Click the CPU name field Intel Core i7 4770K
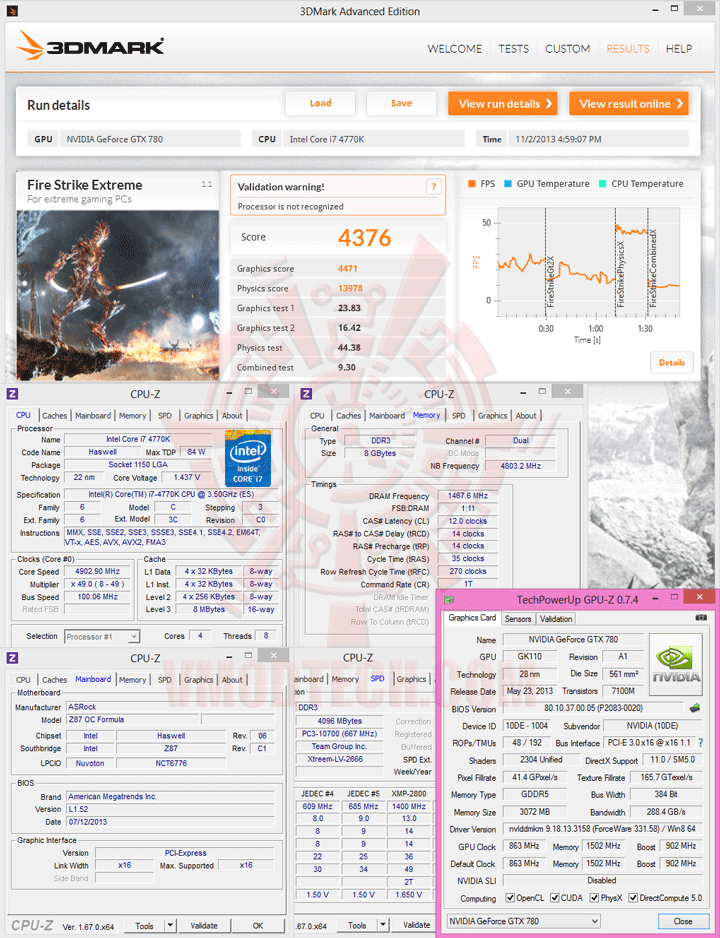Screen dimensions: 720x938 pyautogui.click(x=373, y=139)
